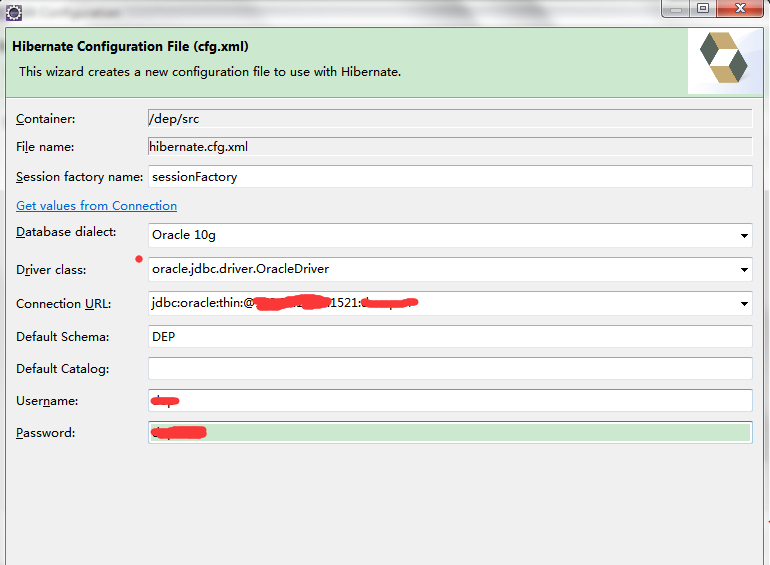The width and height of the screenshot is (770, 565).
Task: Click the Default Schema field with DEP
Action: [x=450, y=337]
